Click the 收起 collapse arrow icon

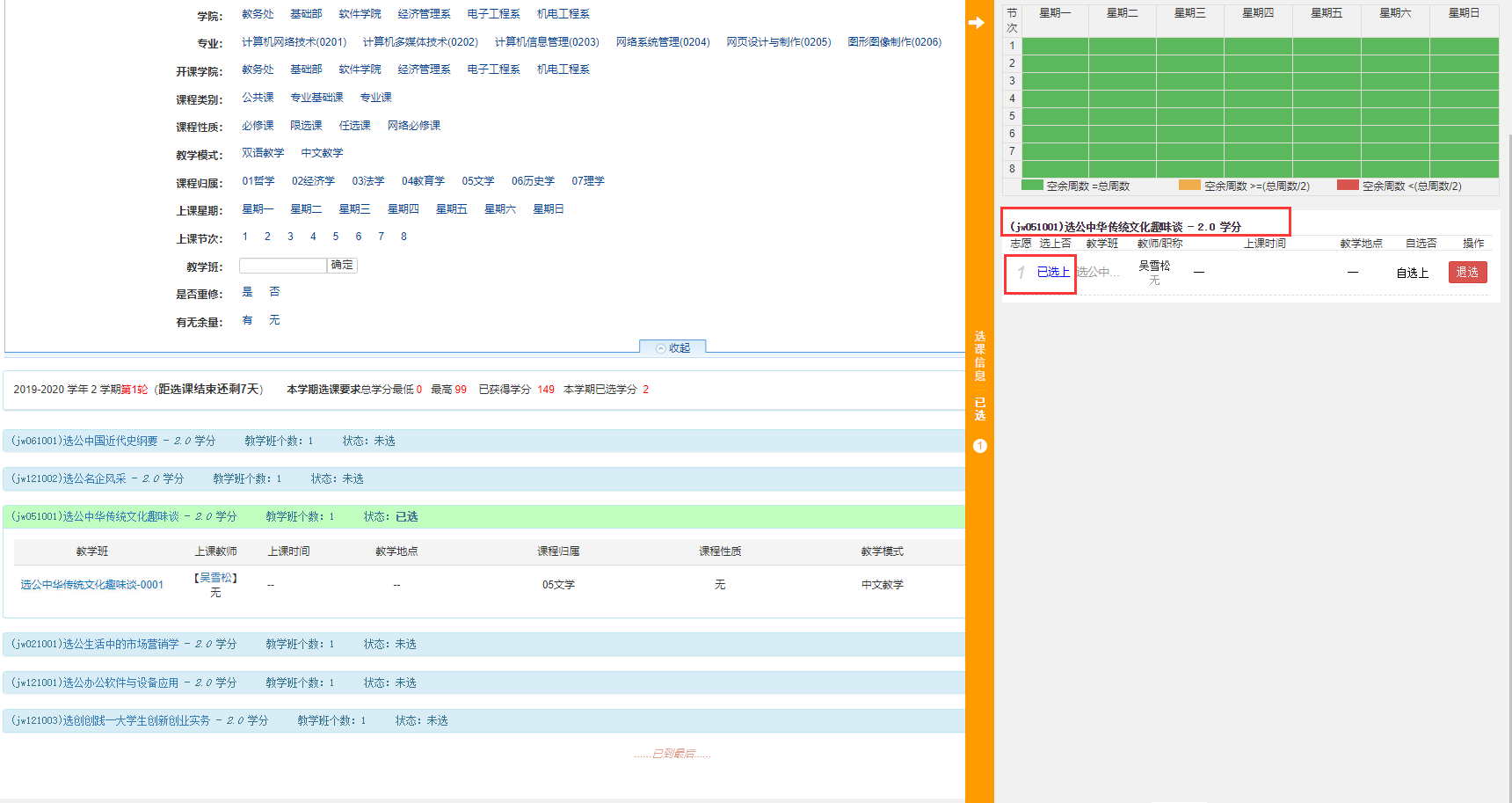[x=661, y=348]
